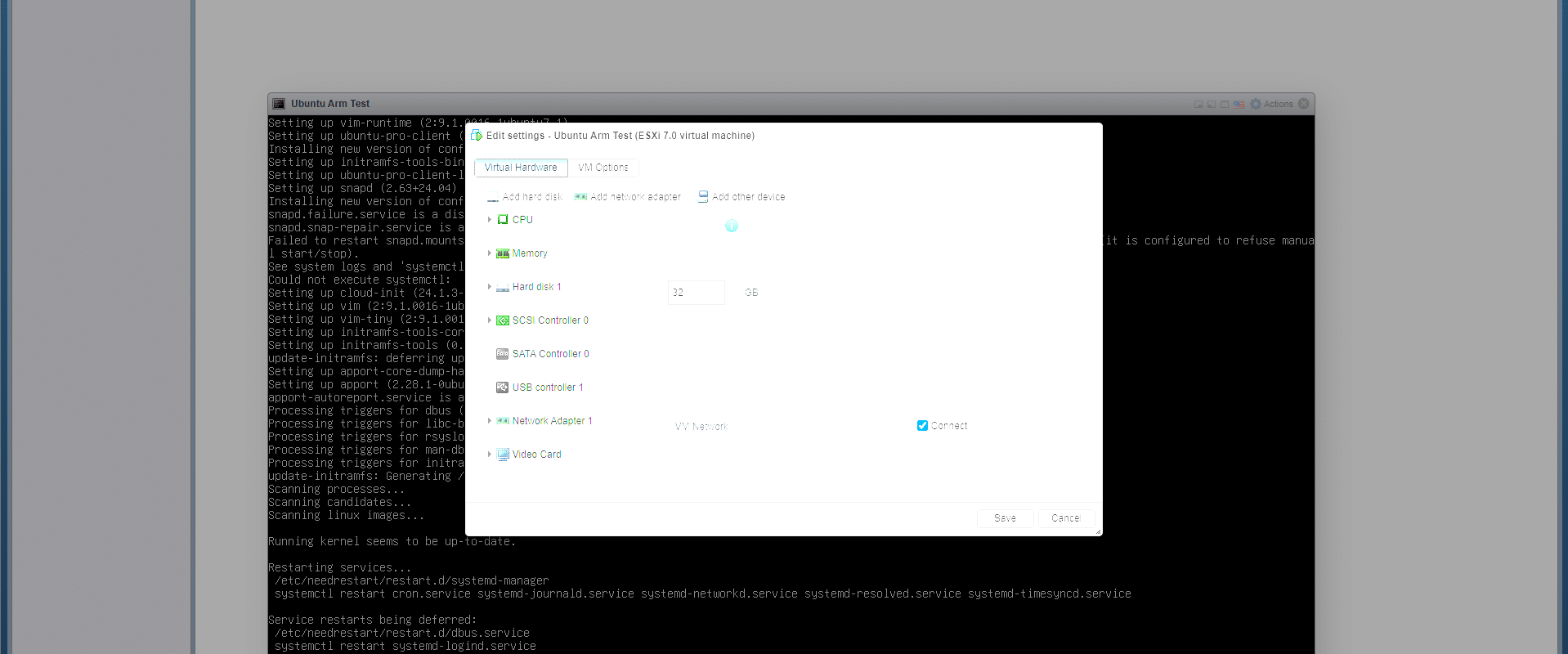Expand the SCSI Controller 0 row
1568x654 pixels.
click(x=490, y=320)
